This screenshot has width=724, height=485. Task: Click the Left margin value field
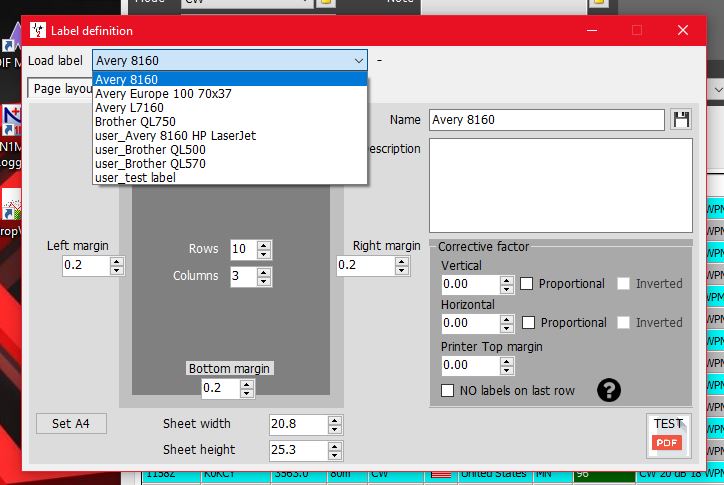(86, 266)
